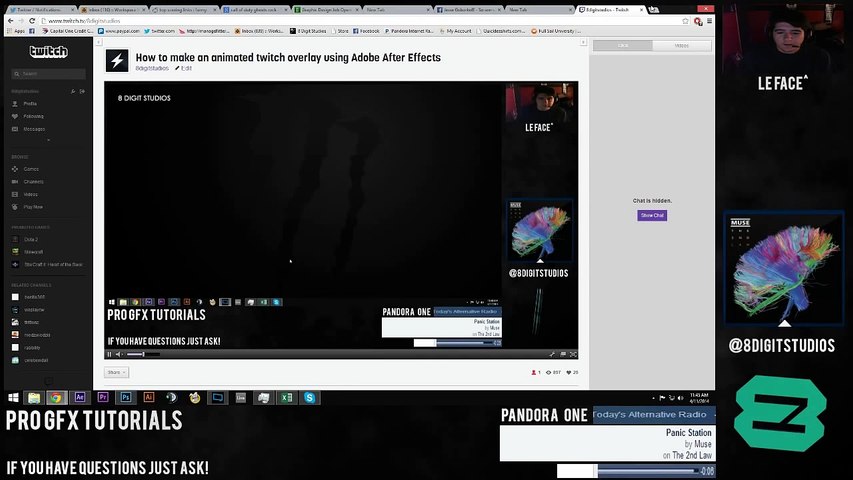Open Premiere Pro from the taskbar
The image size is (853, 480).
coord(103,398)
